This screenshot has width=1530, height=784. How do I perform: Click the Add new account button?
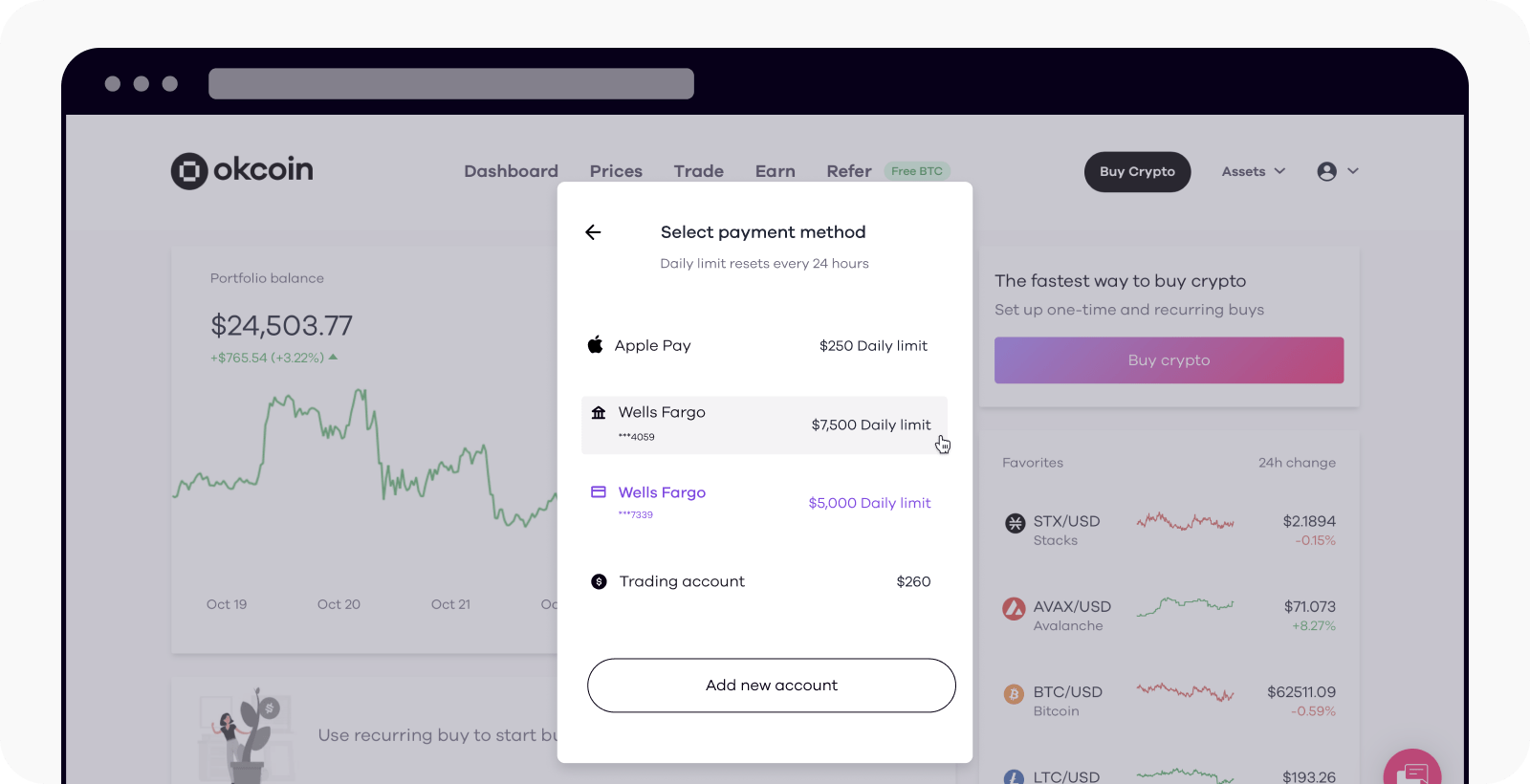pos(771,685)
